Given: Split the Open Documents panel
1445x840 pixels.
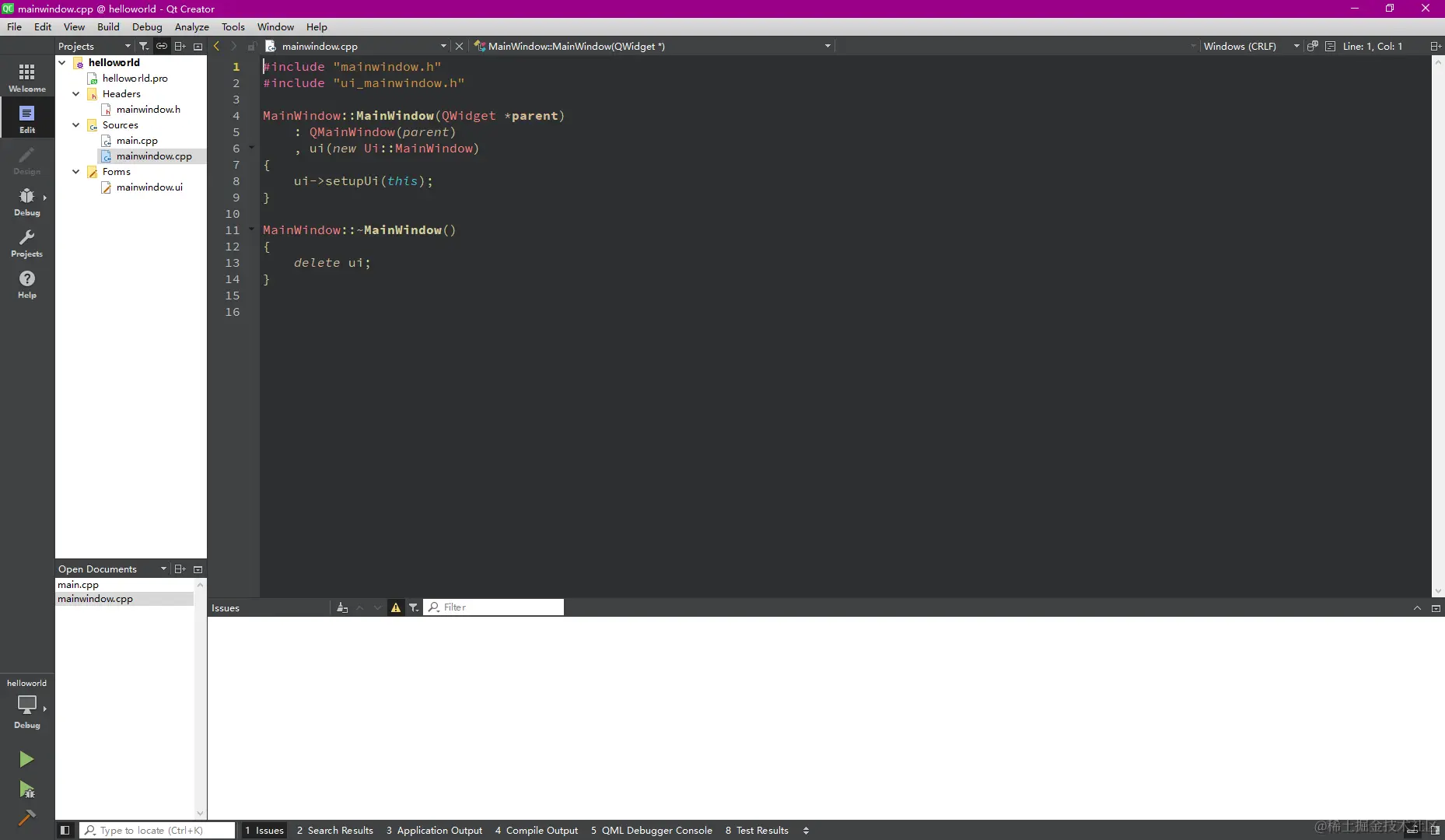Looking at the screenshot, I should [x=180, y=569].
